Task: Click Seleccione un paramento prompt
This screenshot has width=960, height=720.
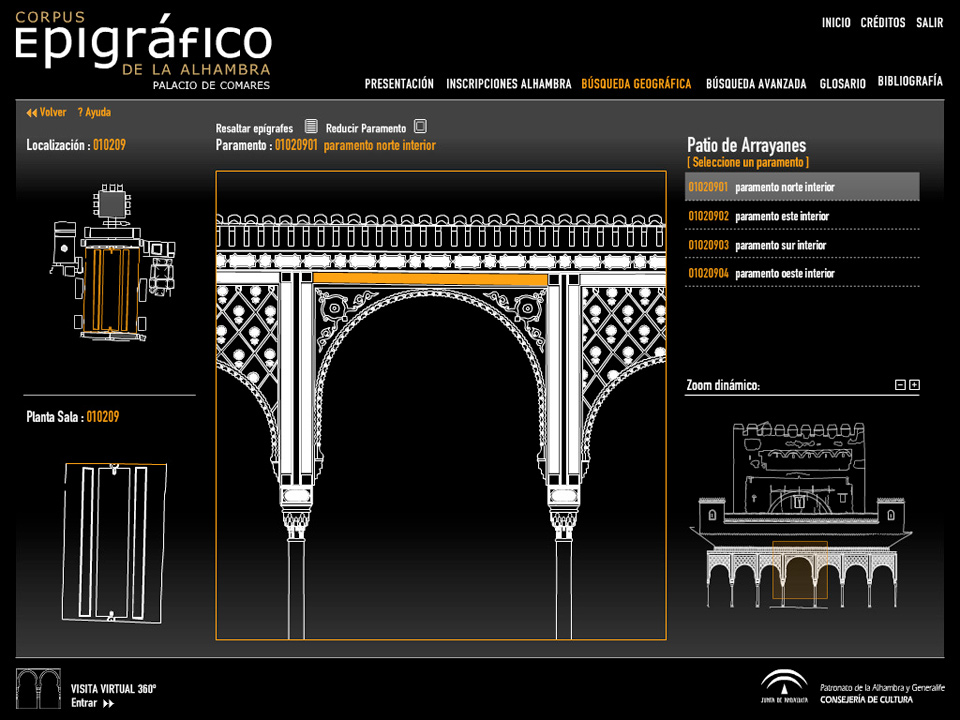Action: pos(748,162)
